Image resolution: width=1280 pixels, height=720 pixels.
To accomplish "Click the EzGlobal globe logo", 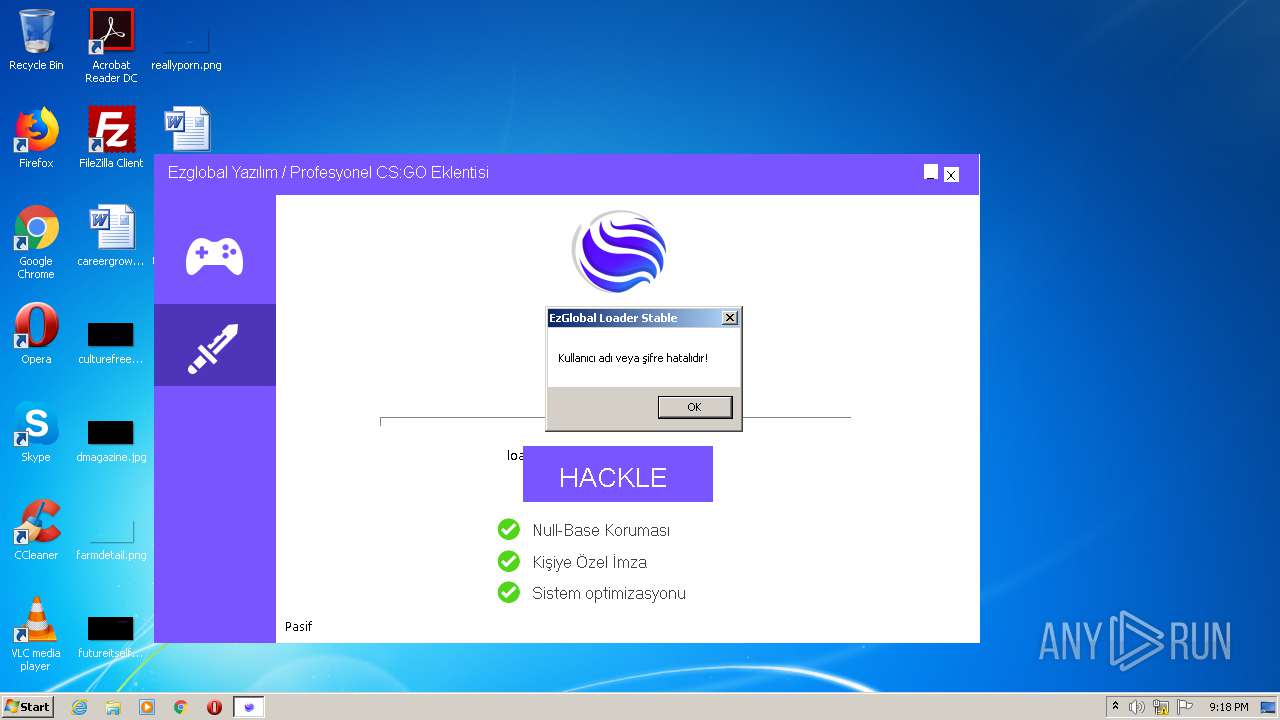I will pos(619,252).
